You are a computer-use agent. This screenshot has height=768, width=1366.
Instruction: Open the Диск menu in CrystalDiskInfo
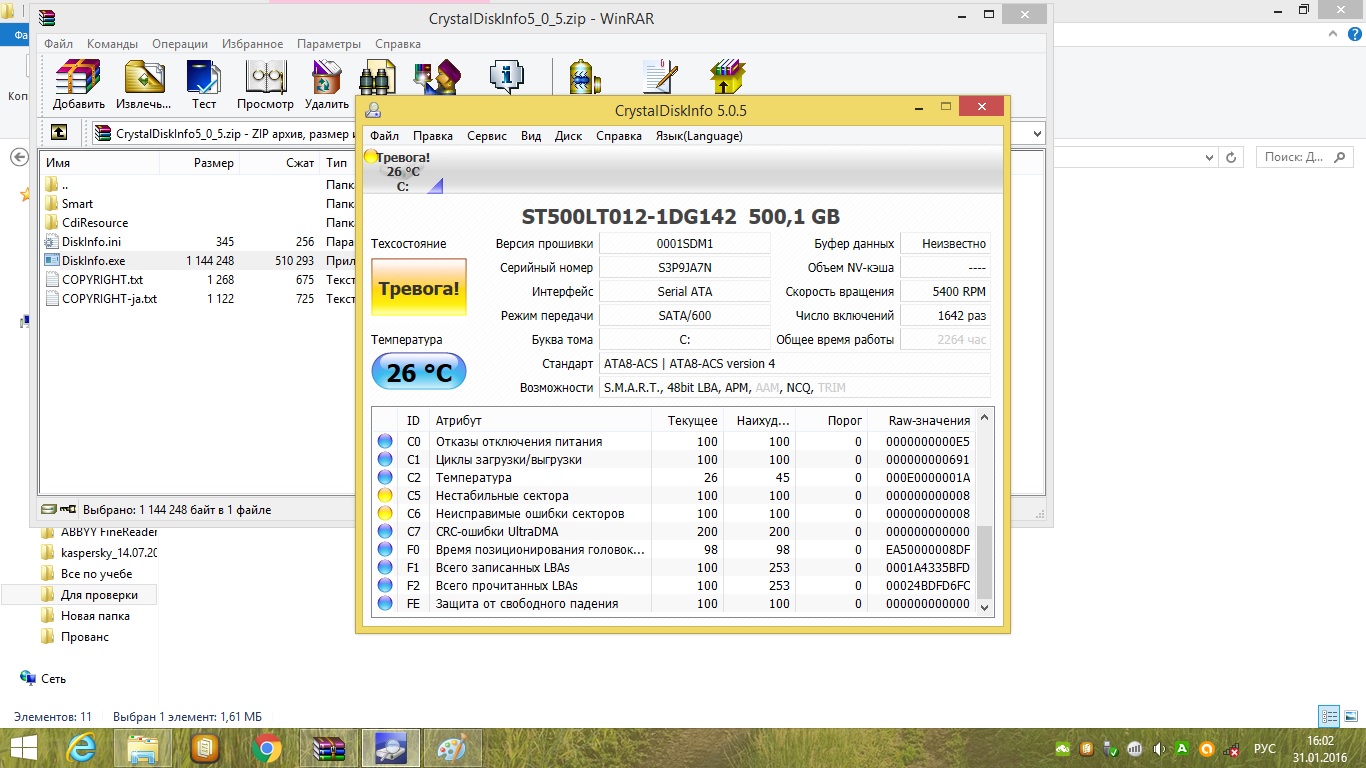pos(568,136)
